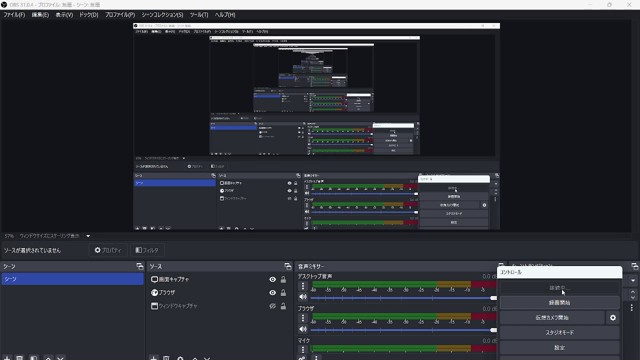Open マイク three-dot options menu
The height and width of the screenshot is (360, 640).
[303, 349]
